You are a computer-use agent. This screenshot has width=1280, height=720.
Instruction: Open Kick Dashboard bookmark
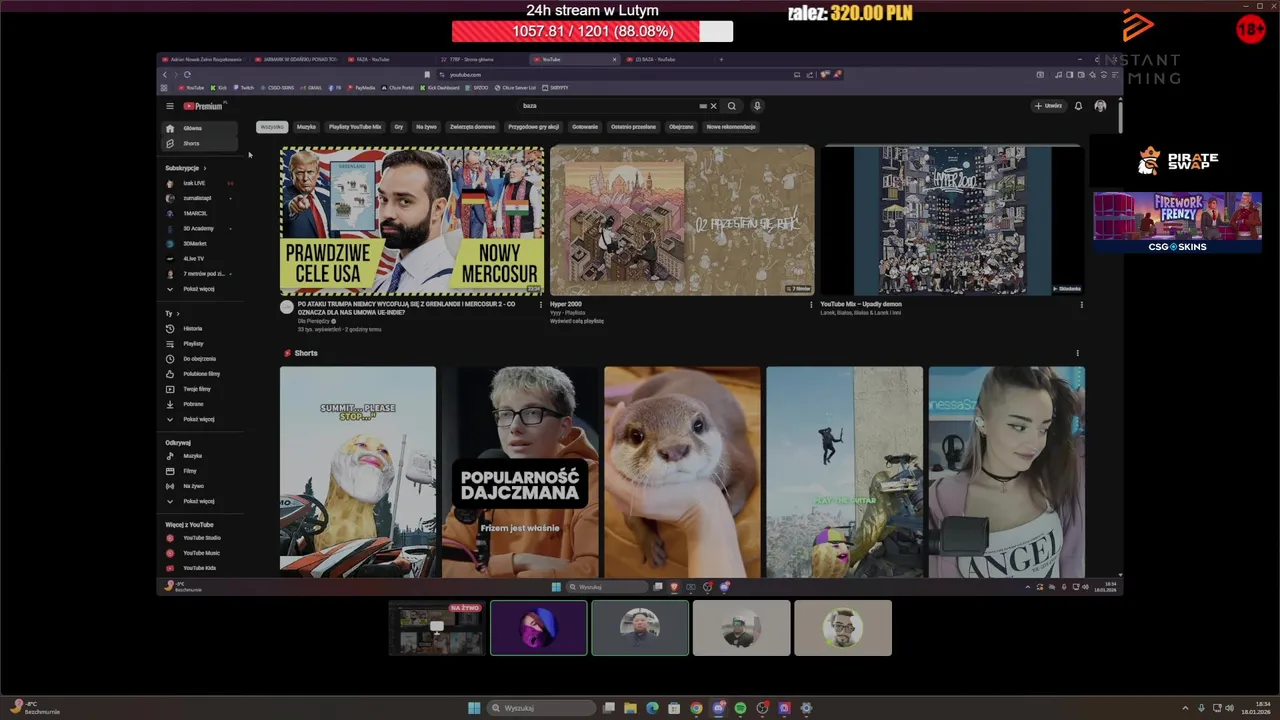[439, 88]
